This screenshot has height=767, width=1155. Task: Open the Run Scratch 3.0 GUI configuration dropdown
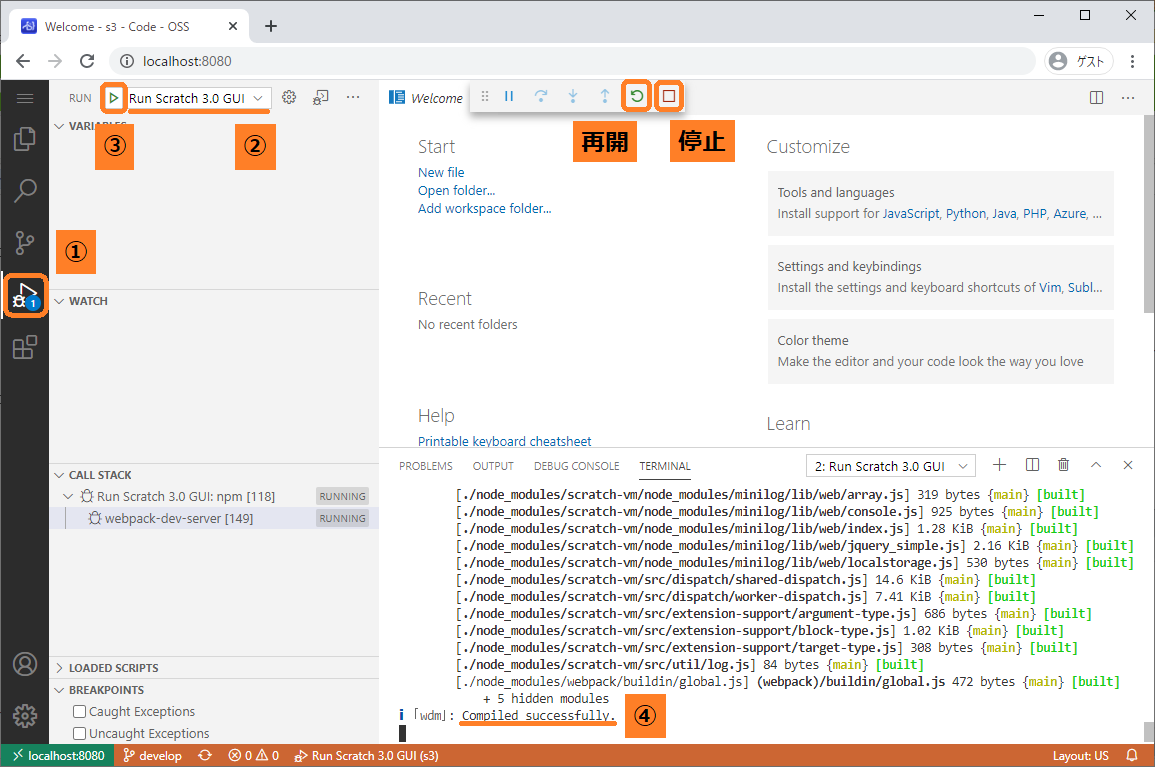point(199,98)
